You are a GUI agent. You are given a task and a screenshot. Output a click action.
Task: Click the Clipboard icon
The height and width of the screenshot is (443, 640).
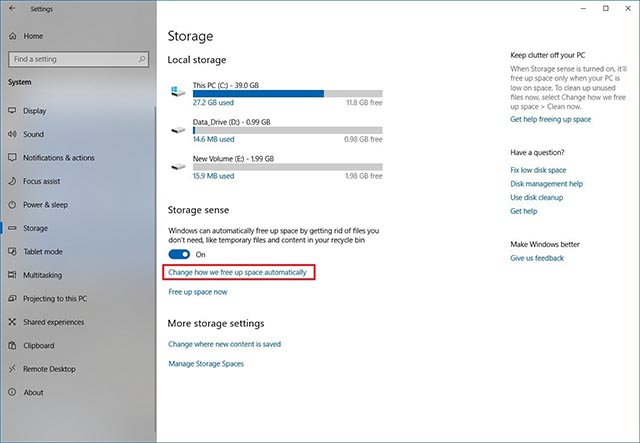[x=12, y=345]
